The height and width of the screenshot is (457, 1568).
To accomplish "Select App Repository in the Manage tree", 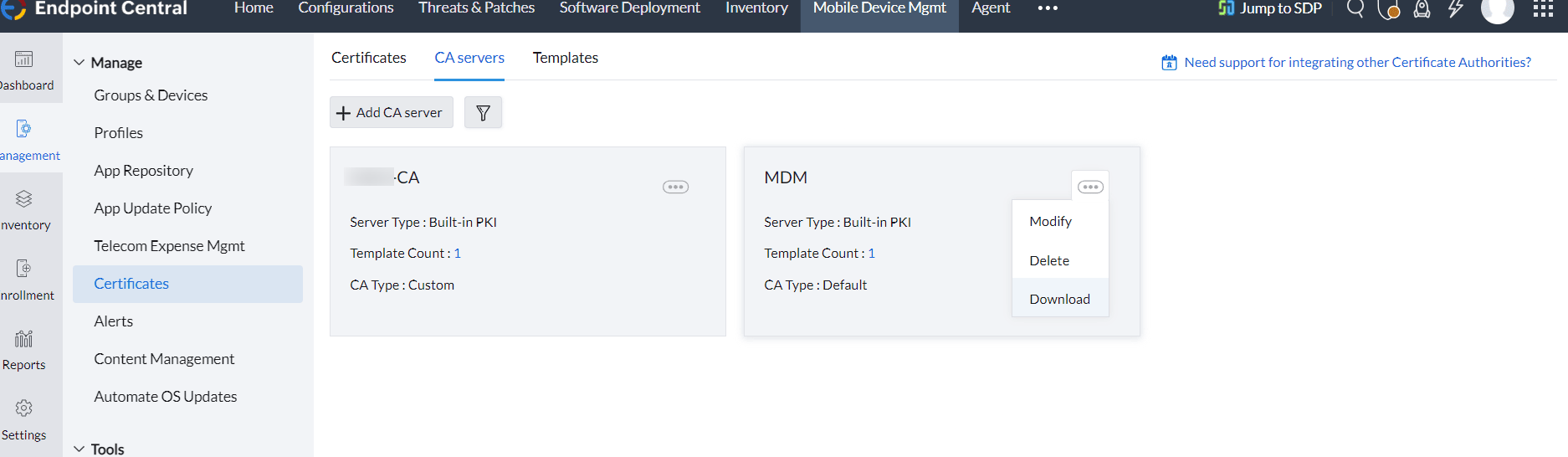I will (143, 171).
